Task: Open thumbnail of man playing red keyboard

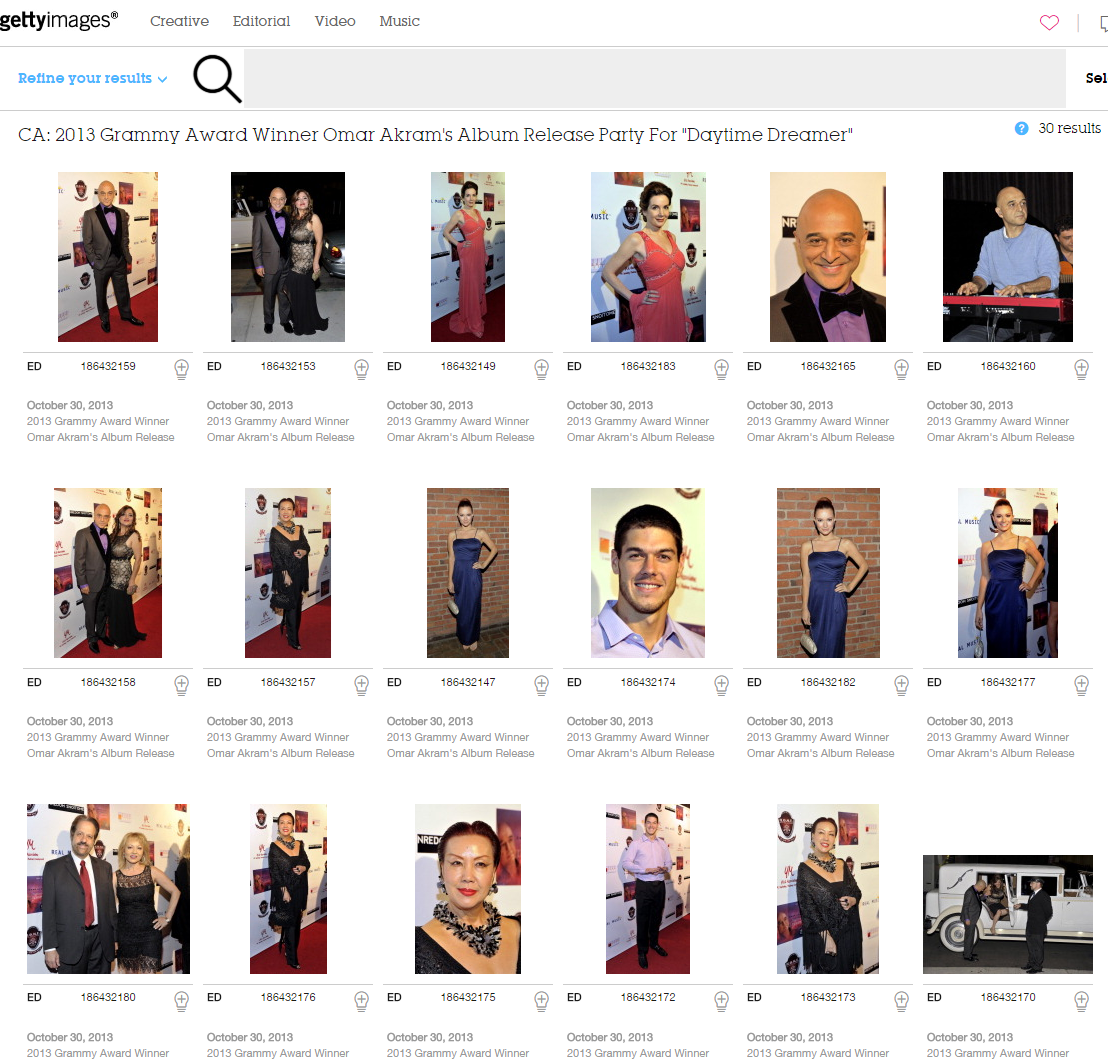Action: pos(1007,257)
